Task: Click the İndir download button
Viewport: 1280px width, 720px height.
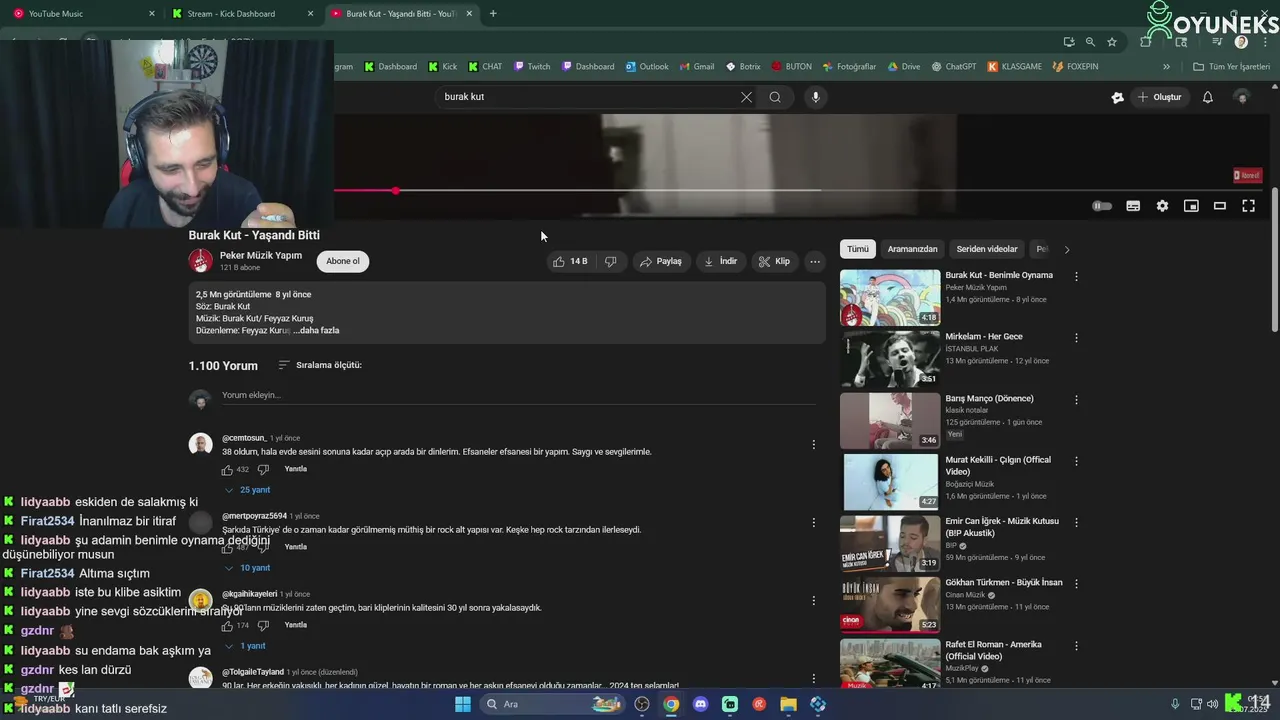Action: pyautogui.click(x=720, y=261)
